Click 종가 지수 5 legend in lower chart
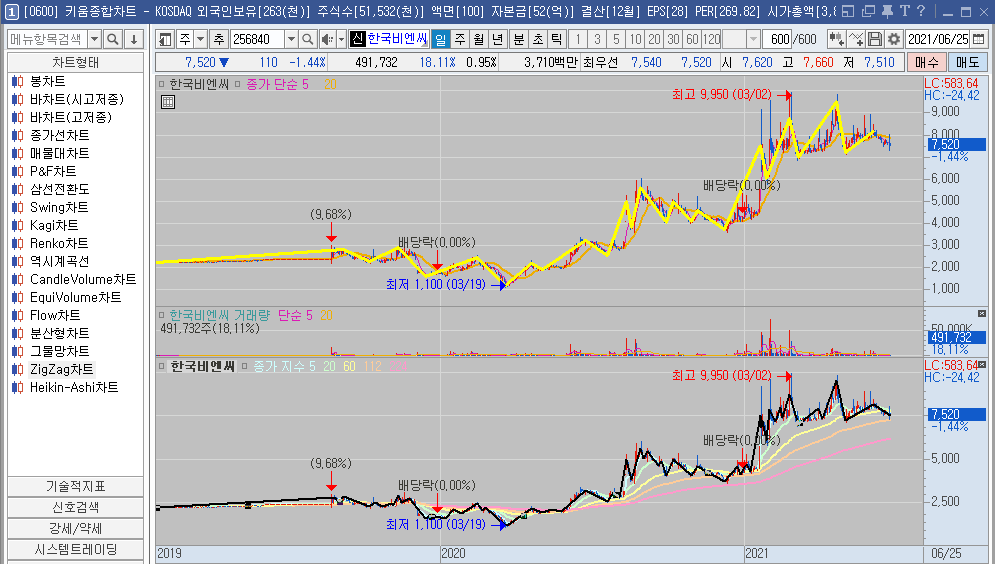 pos(284,366)
